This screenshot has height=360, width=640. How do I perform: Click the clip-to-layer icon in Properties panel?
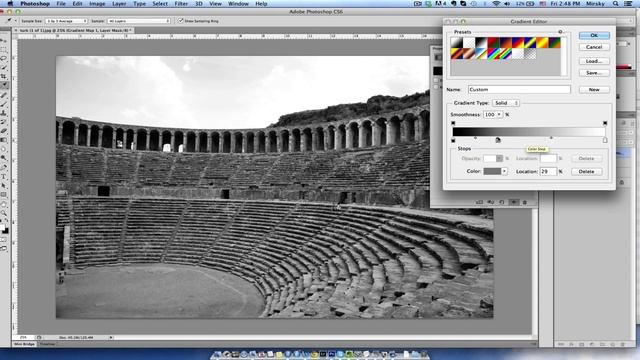[479, 202]
